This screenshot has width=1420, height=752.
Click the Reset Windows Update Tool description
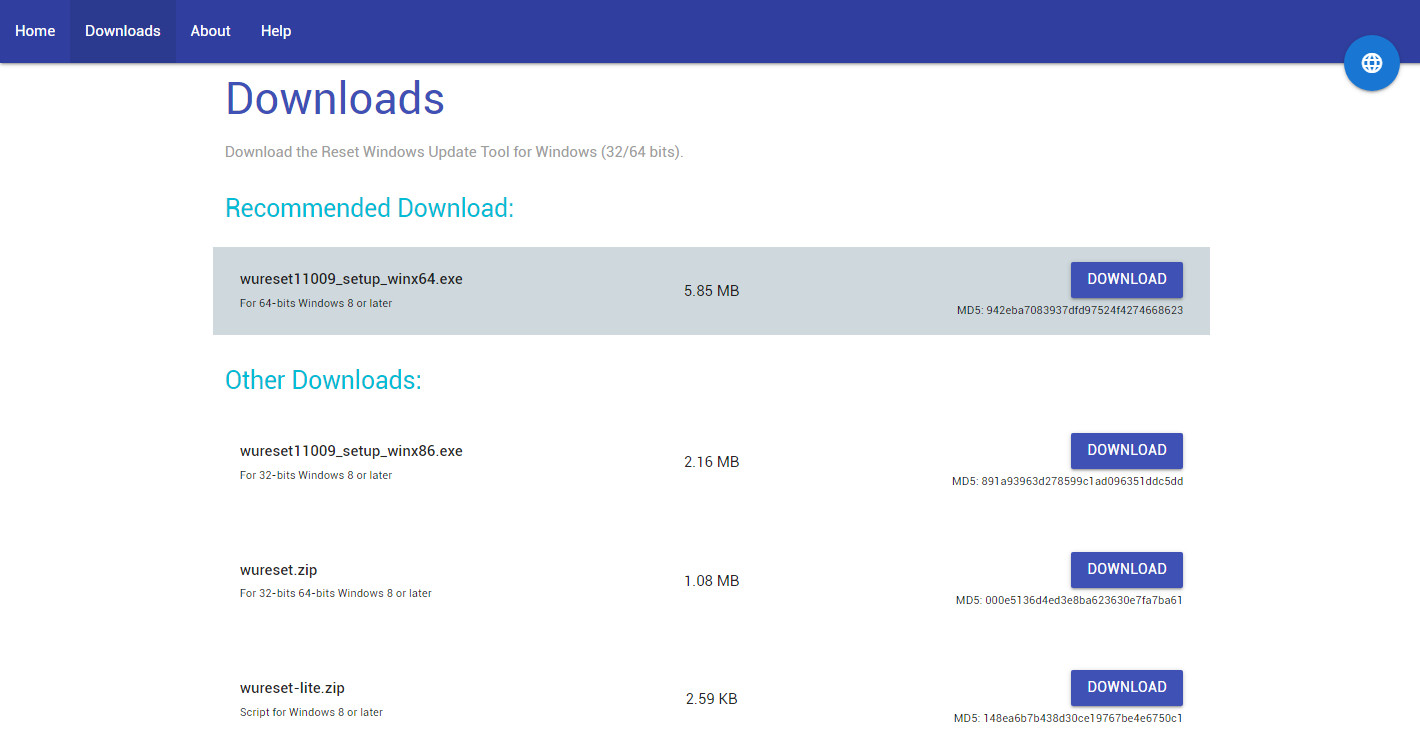coord(454,152)
